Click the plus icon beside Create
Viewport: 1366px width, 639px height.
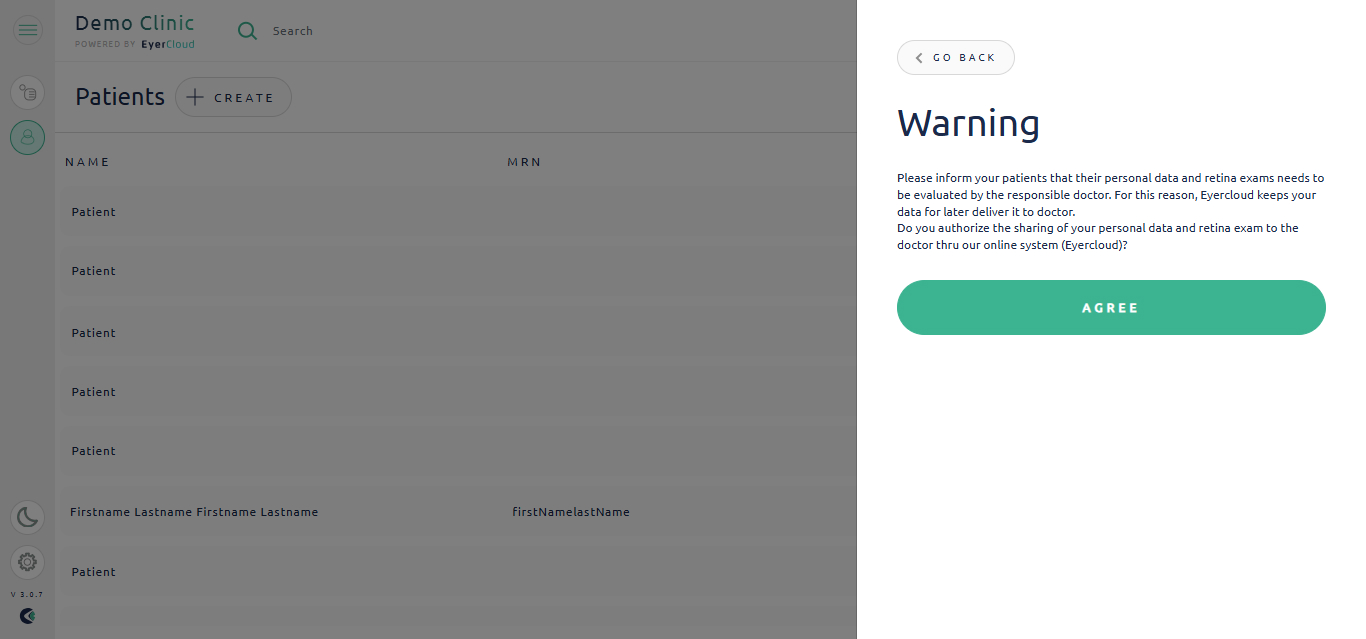195,97
